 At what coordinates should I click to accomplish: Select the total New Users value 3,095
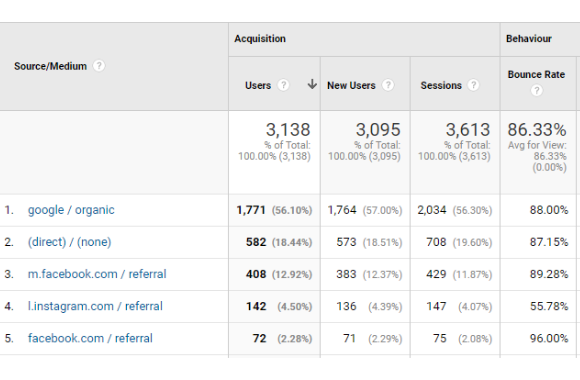(378, 130)
